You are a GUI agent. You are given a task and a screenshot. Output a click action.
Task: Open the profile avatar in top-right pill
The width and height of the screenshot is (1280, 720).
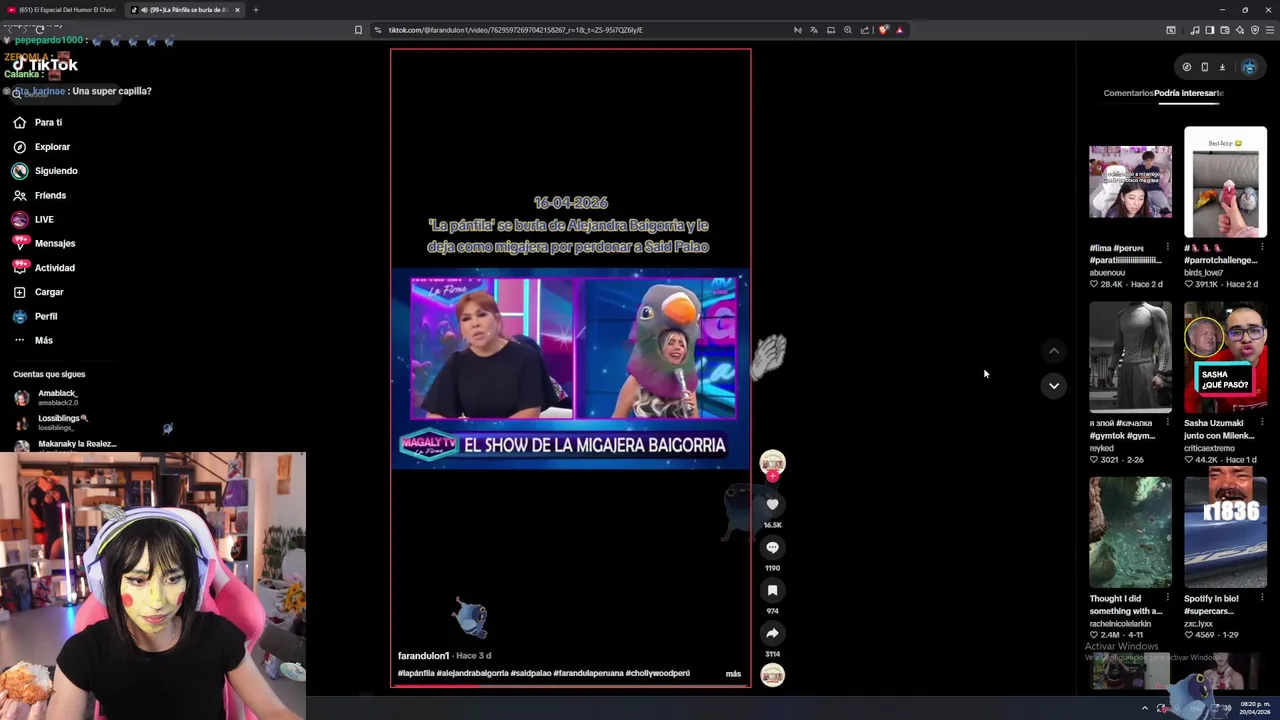[x=1249, y=67]
